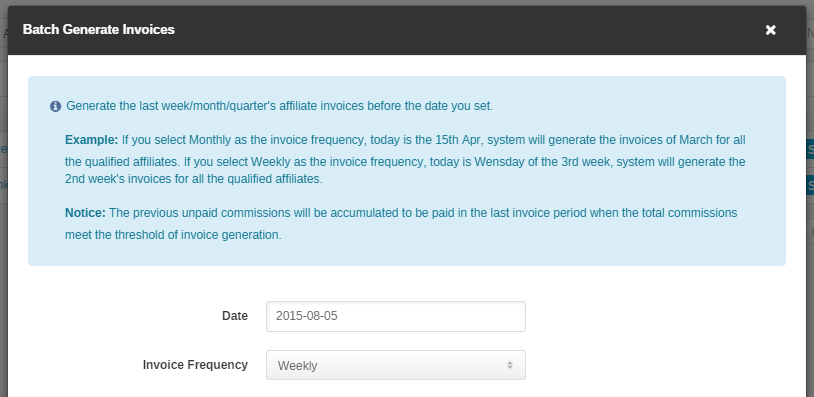Click the bold Notice: heading

pos(85,213)
